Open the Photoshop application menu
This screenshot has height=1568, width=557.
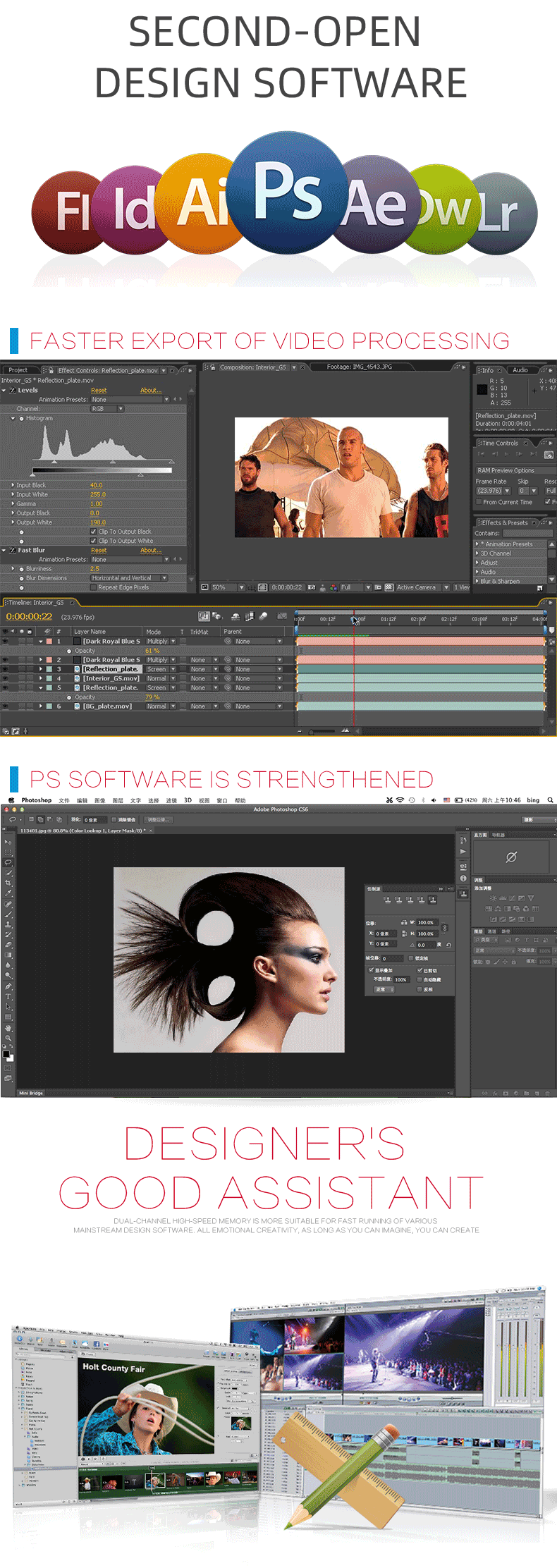37,800
